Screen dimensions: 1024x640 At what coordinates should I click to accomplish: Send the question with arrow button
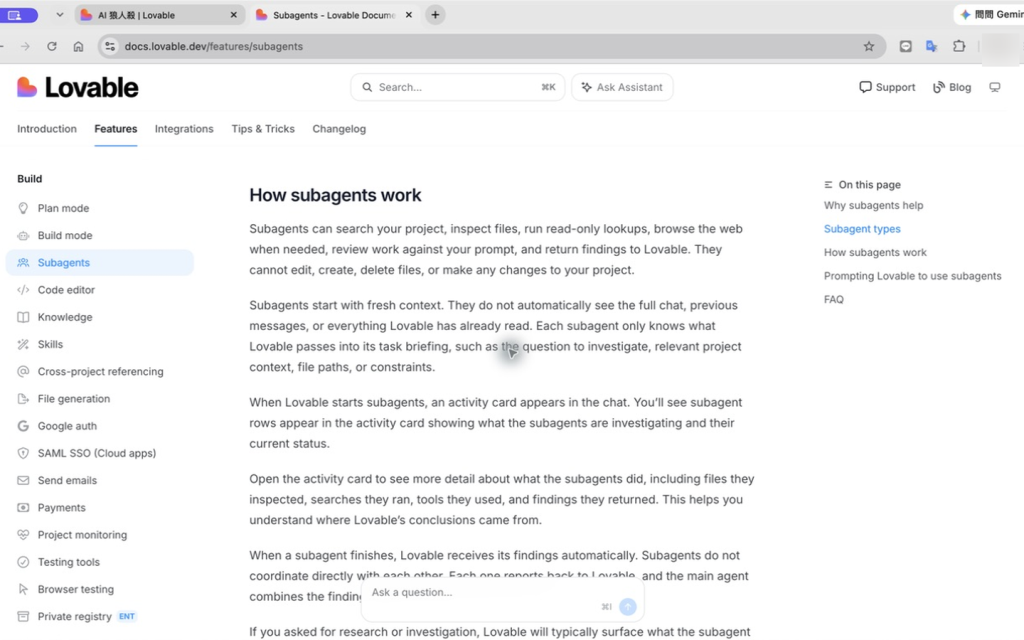pos(628,607)
